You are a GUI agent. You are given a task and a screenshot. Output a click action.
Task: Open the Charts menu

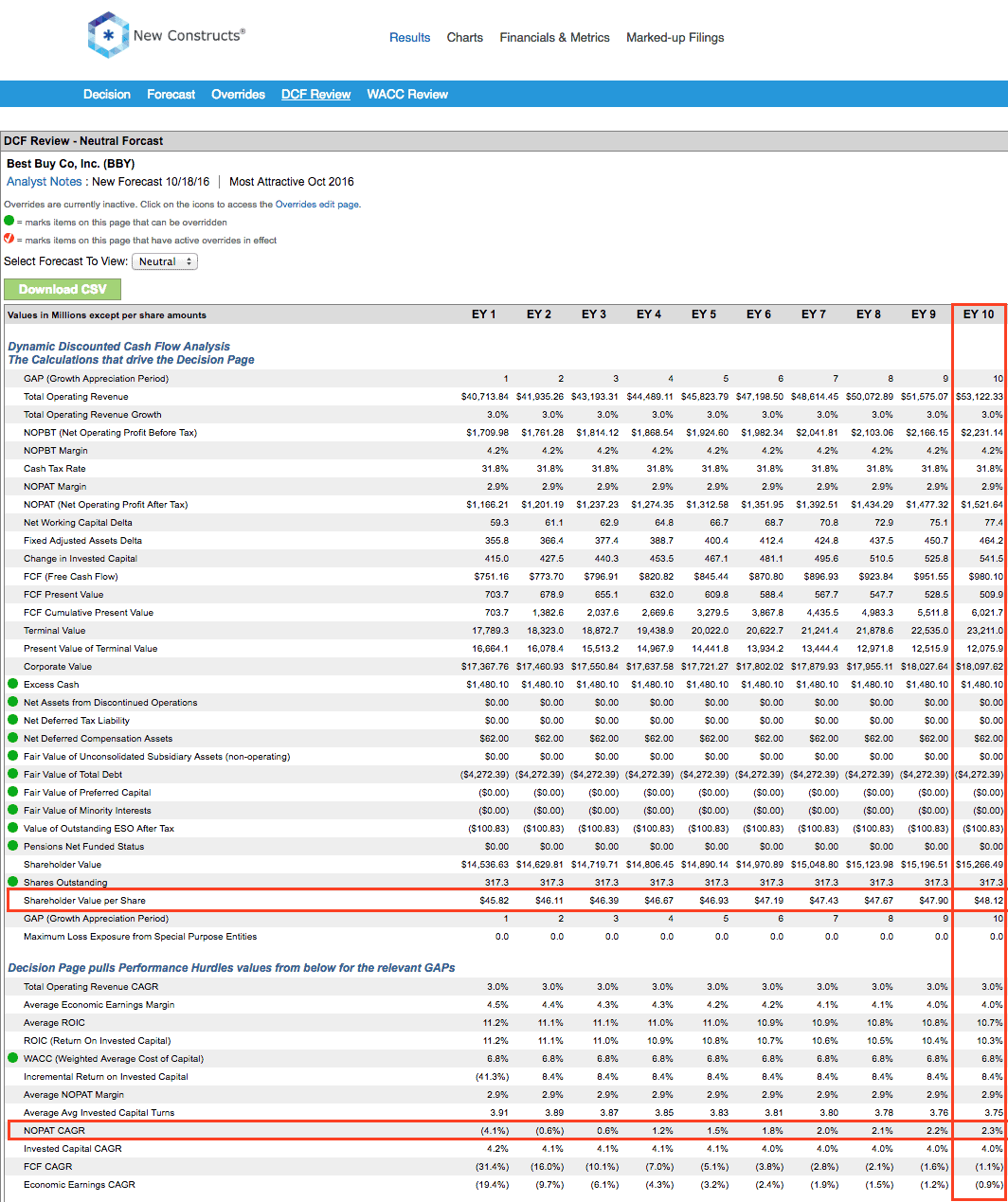(x=465, y=38)
